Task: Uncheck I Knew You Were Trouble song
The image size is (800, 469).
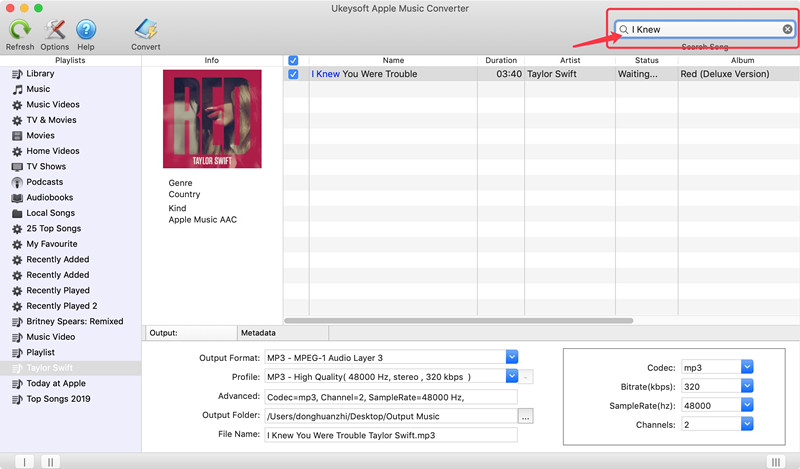Action: [x=293, y=74]
